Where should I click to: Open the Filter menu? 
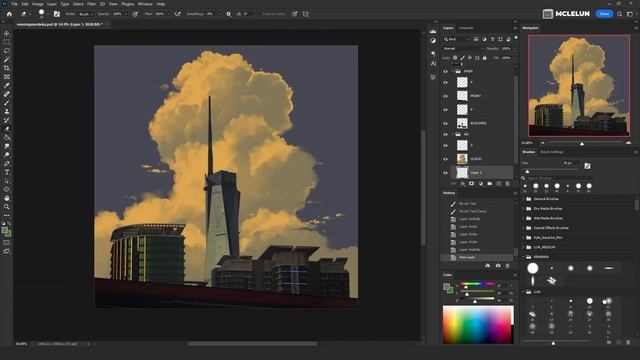pyautogui.click(x=91, y=4)
